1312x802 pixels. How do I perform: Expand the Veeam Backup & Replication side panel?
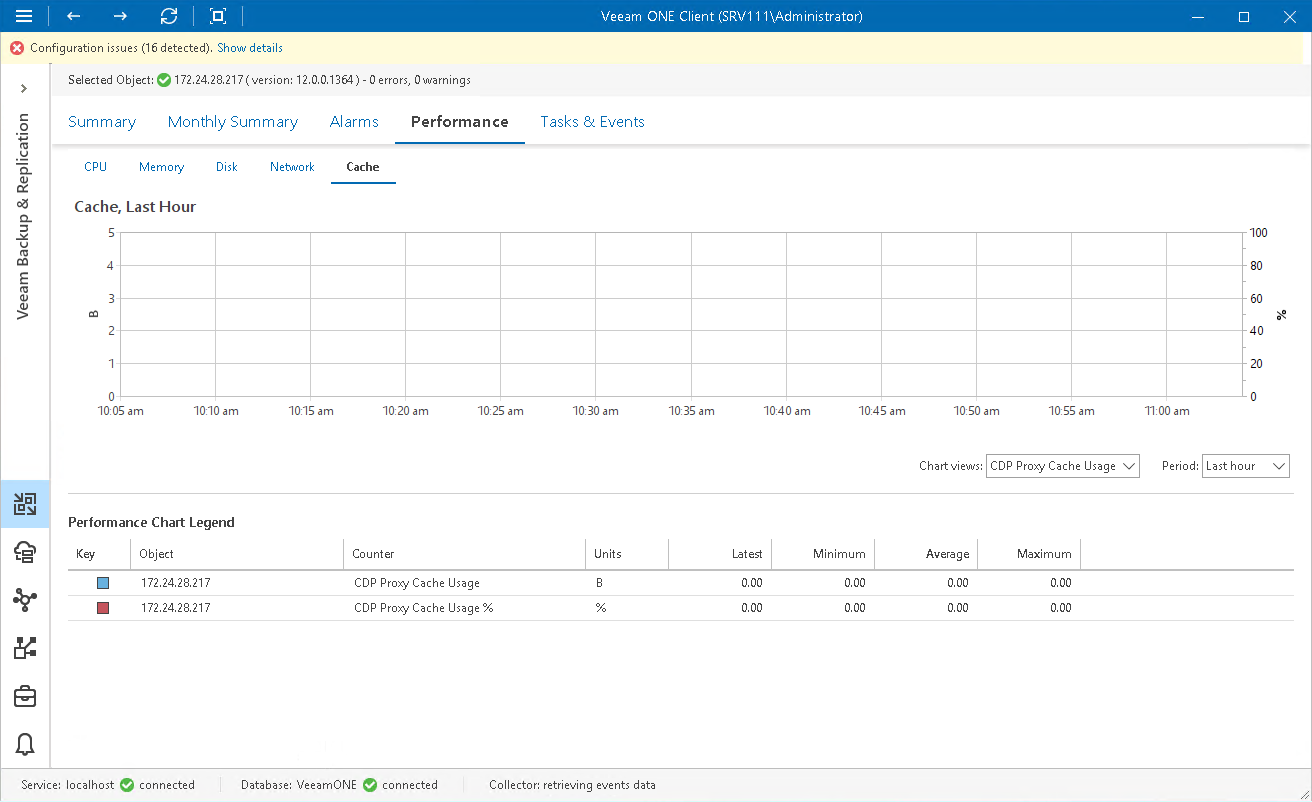point(24,89)
